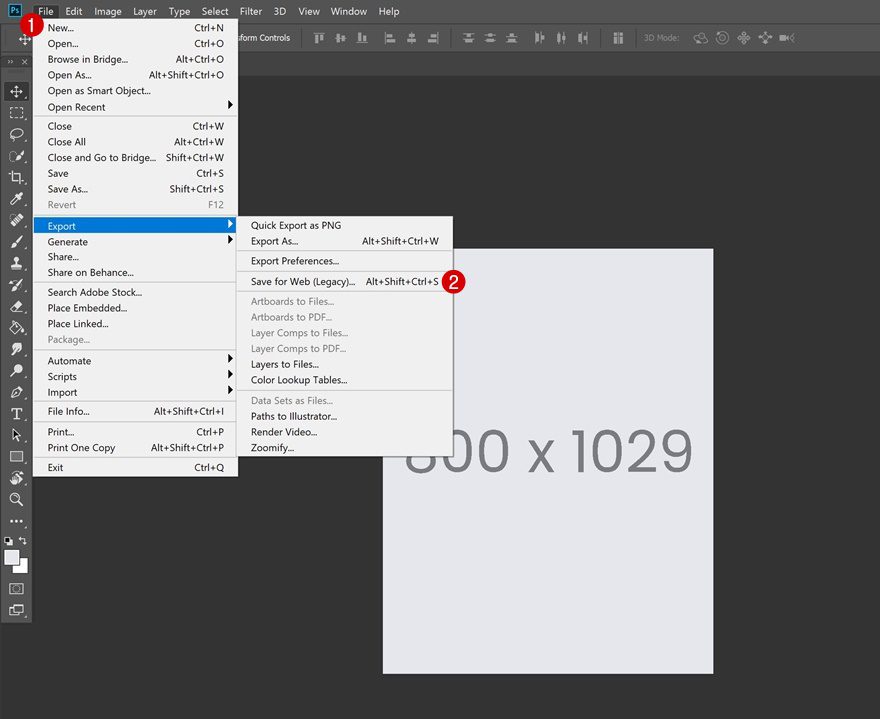Open the Window menu
The height and width of the screenshot is (719, 880).
[348, 11]
